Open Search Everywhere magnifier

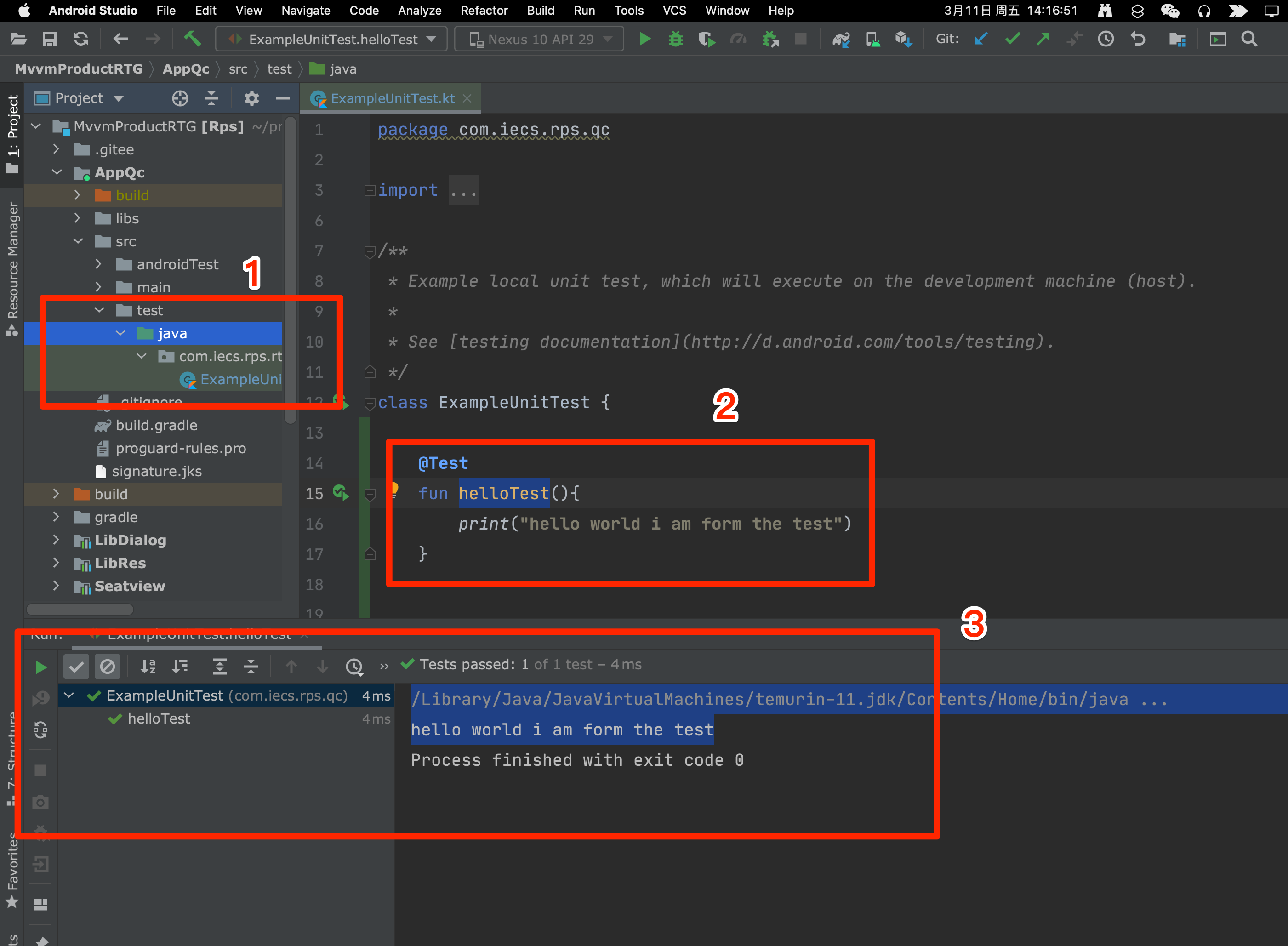click(x=1249, y=39)
